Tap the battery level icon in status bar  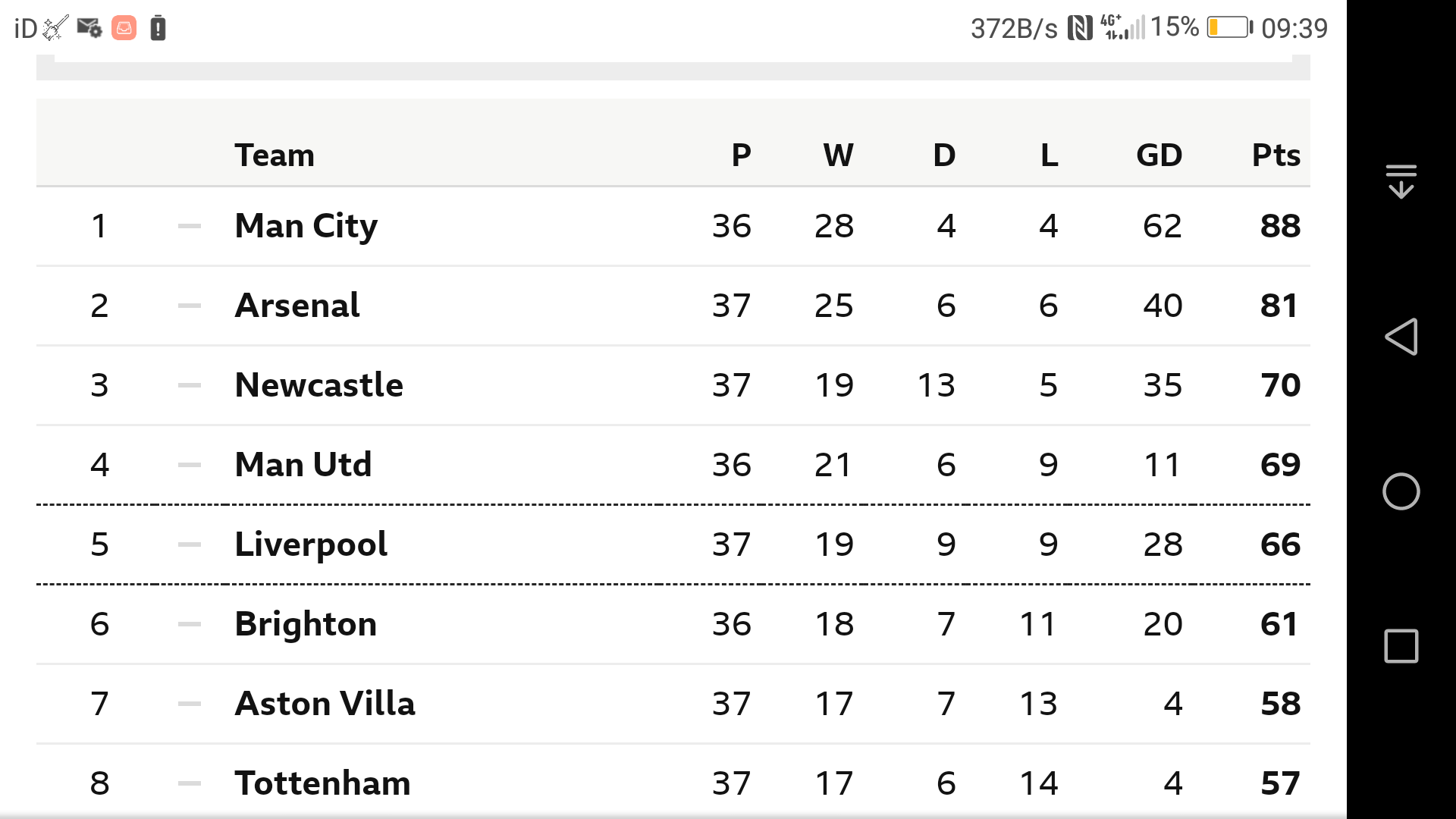[1229, 28]
